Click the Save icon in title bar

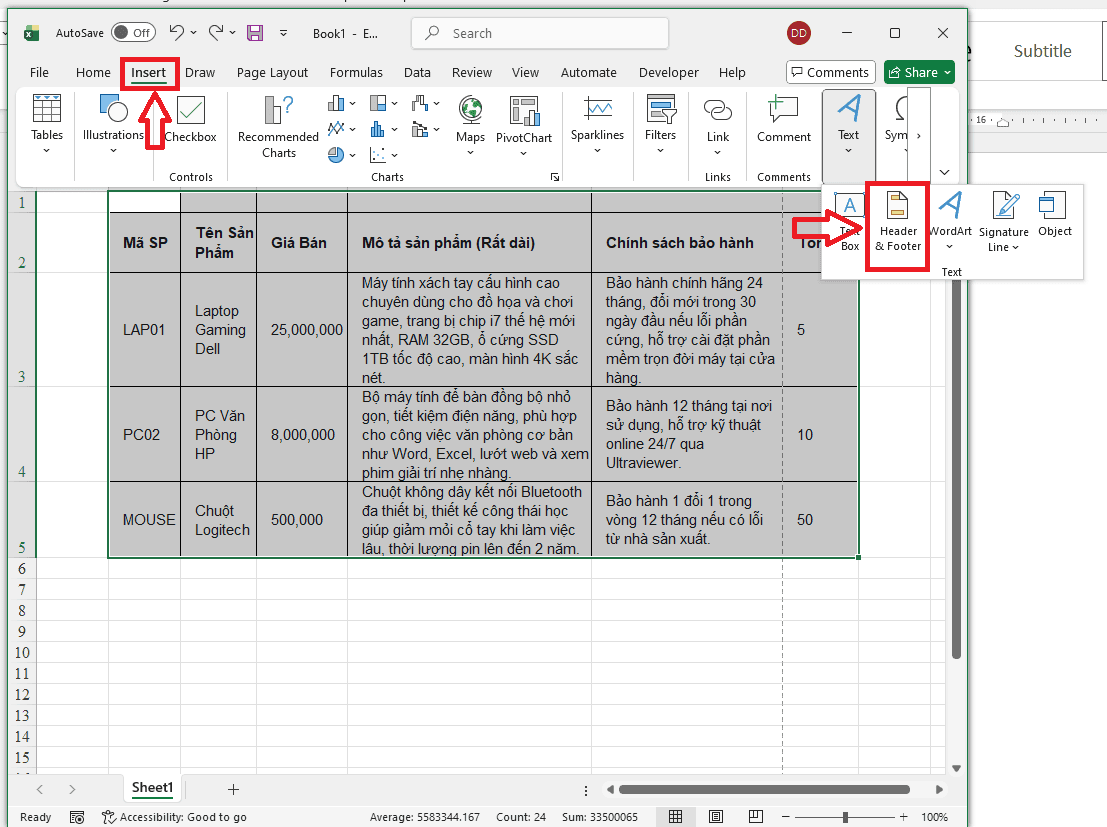pos(255,32)
